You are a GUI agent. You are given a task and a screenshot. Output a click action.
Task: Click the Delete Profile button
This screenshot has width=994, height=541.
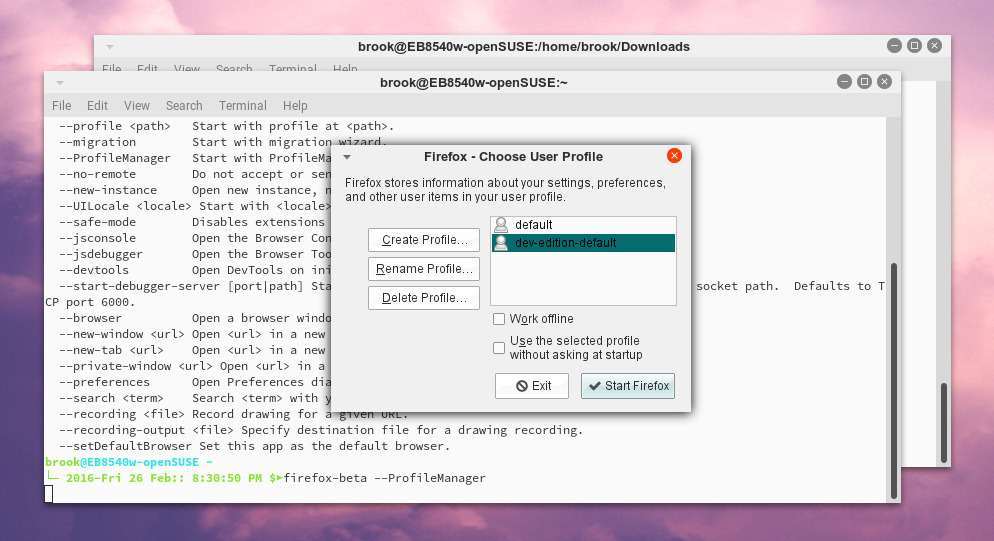pos(423,298)
